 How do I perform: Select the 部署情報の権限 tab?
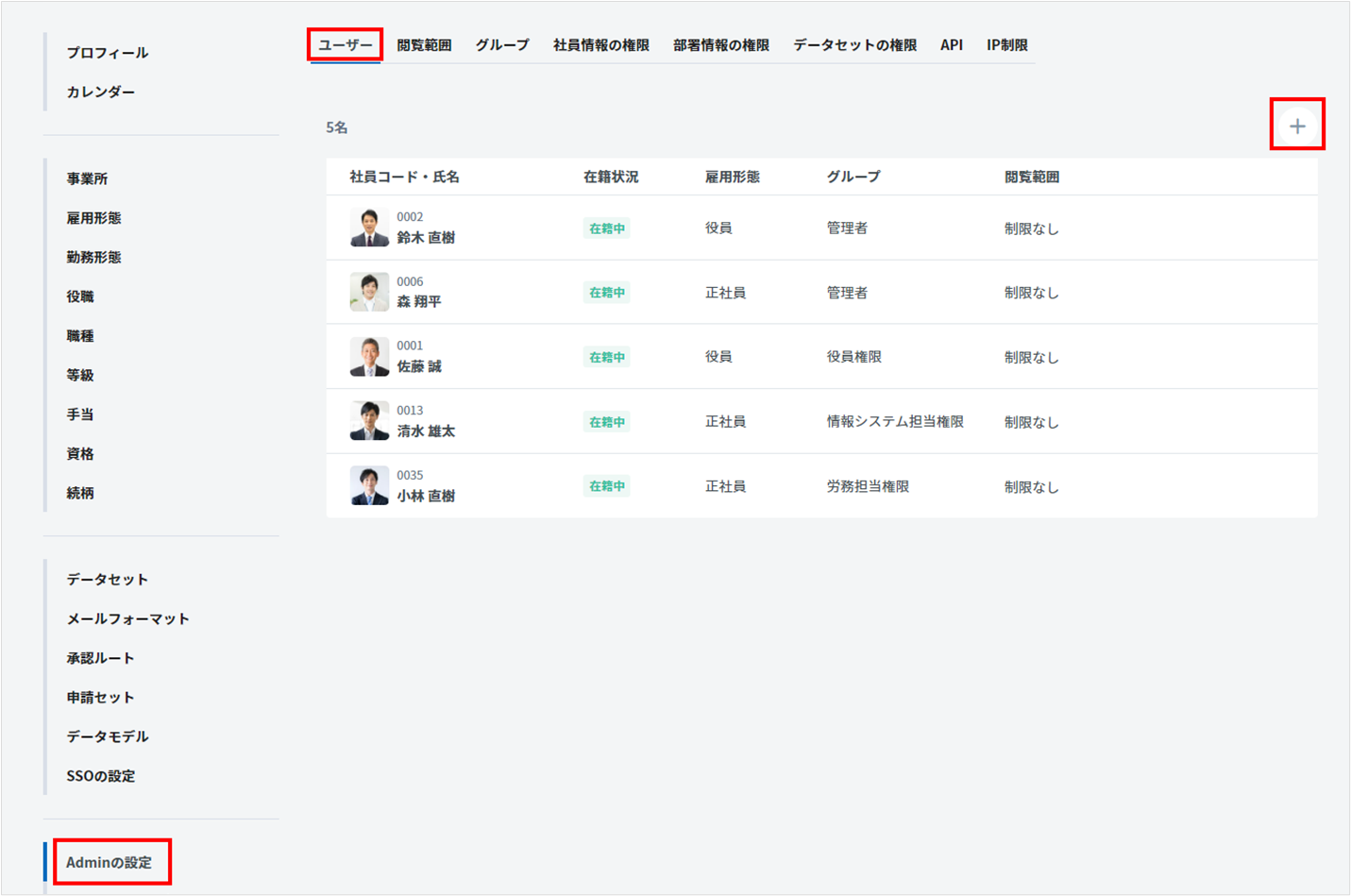(x=720, y=45)
